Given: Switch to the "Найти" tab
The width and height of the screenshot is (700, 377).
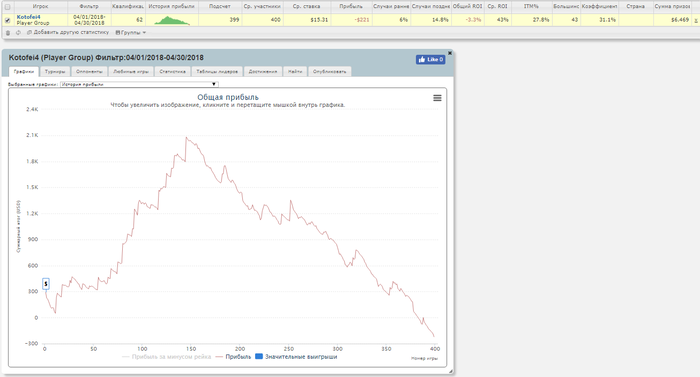Looking at the screenshot, I should (295, 71).
